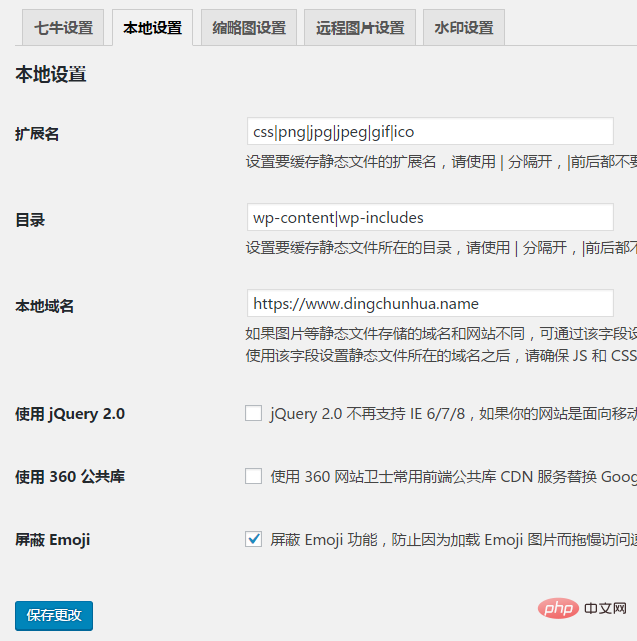Screen dimensions: 637x641
Task: Click the 使用 360 公共库 row label
Action: coord(70,477)
